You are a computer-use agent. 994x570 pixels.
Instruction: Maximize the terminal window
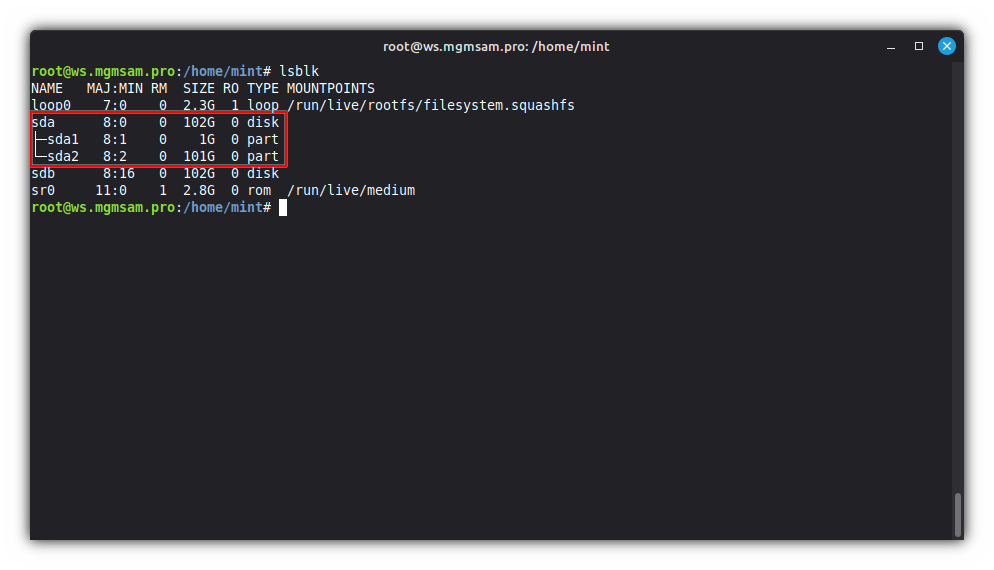point(919,46)
